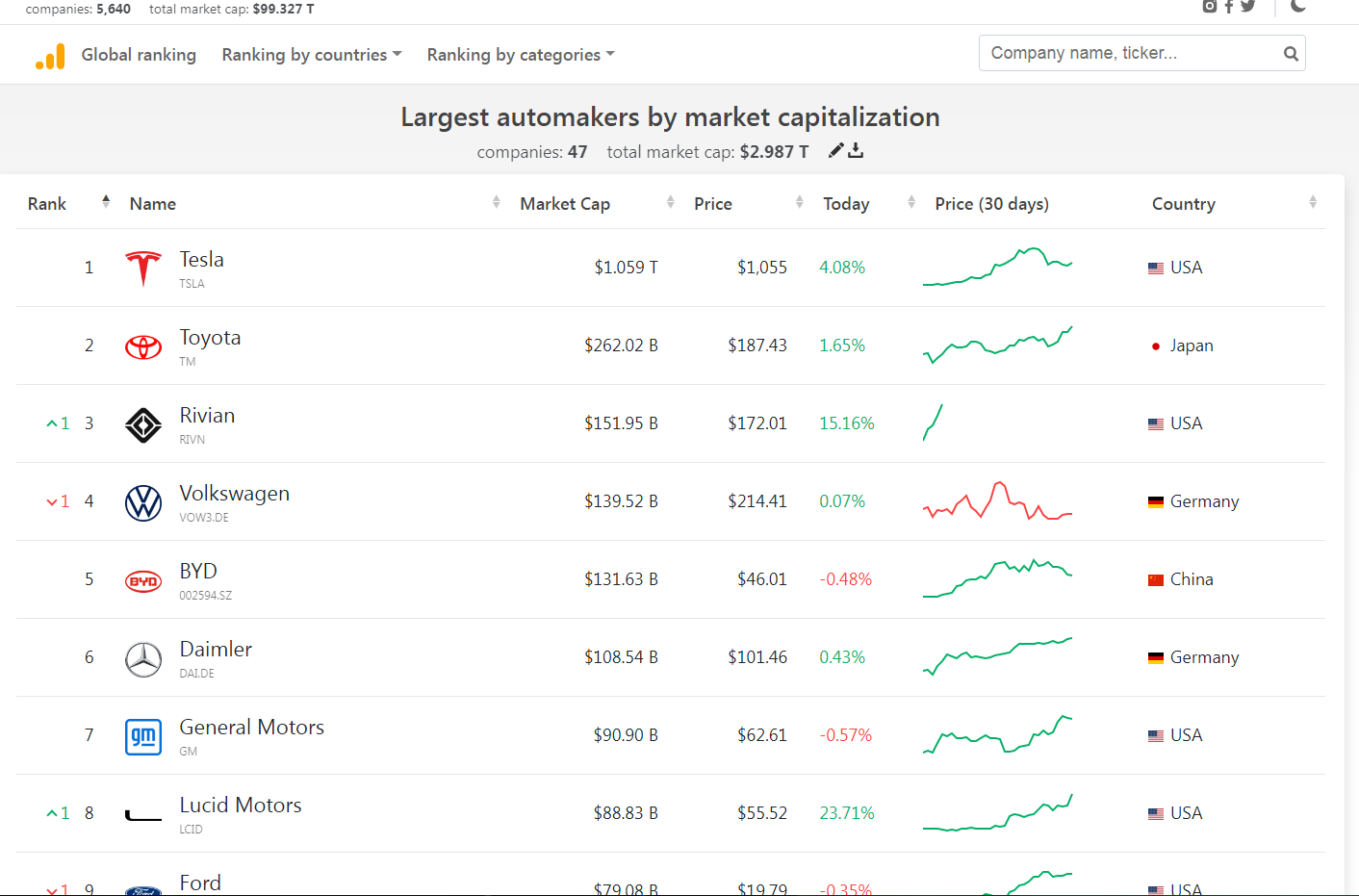This screenshot has height=896, width=1359.
Task: Click the China flag in BYD row
Action: (1156, 580)
